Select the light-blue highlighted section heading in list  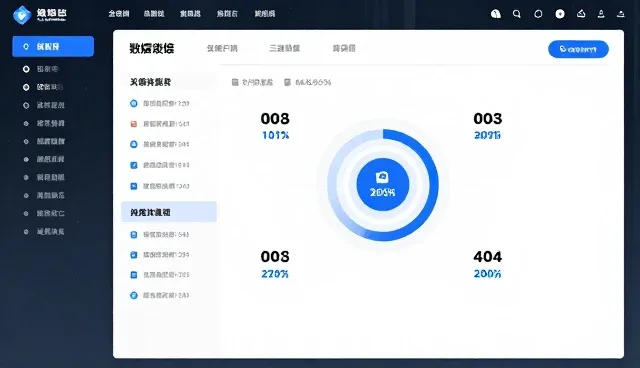click(x=169, y=212)
